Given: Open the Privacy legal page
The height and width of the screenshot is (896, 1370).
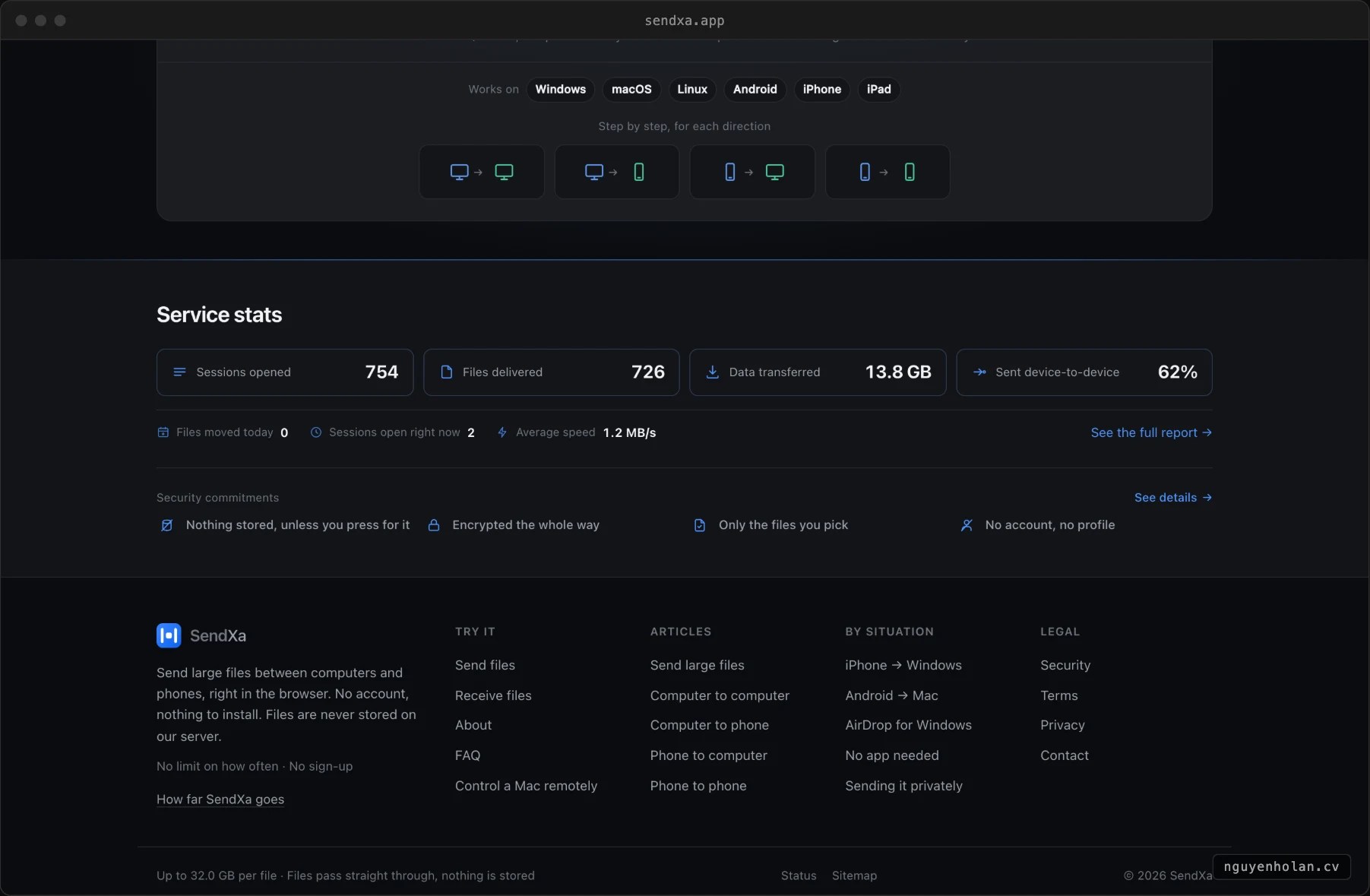Looking at the screenshot, I should coord(1062,725).
